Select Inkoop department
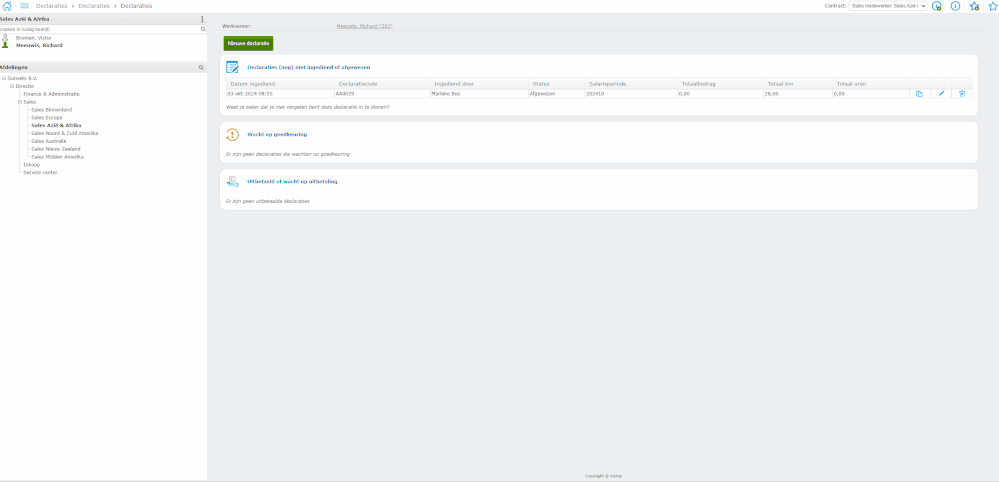This screenshot has width=999, height=482. pos(31,164)
